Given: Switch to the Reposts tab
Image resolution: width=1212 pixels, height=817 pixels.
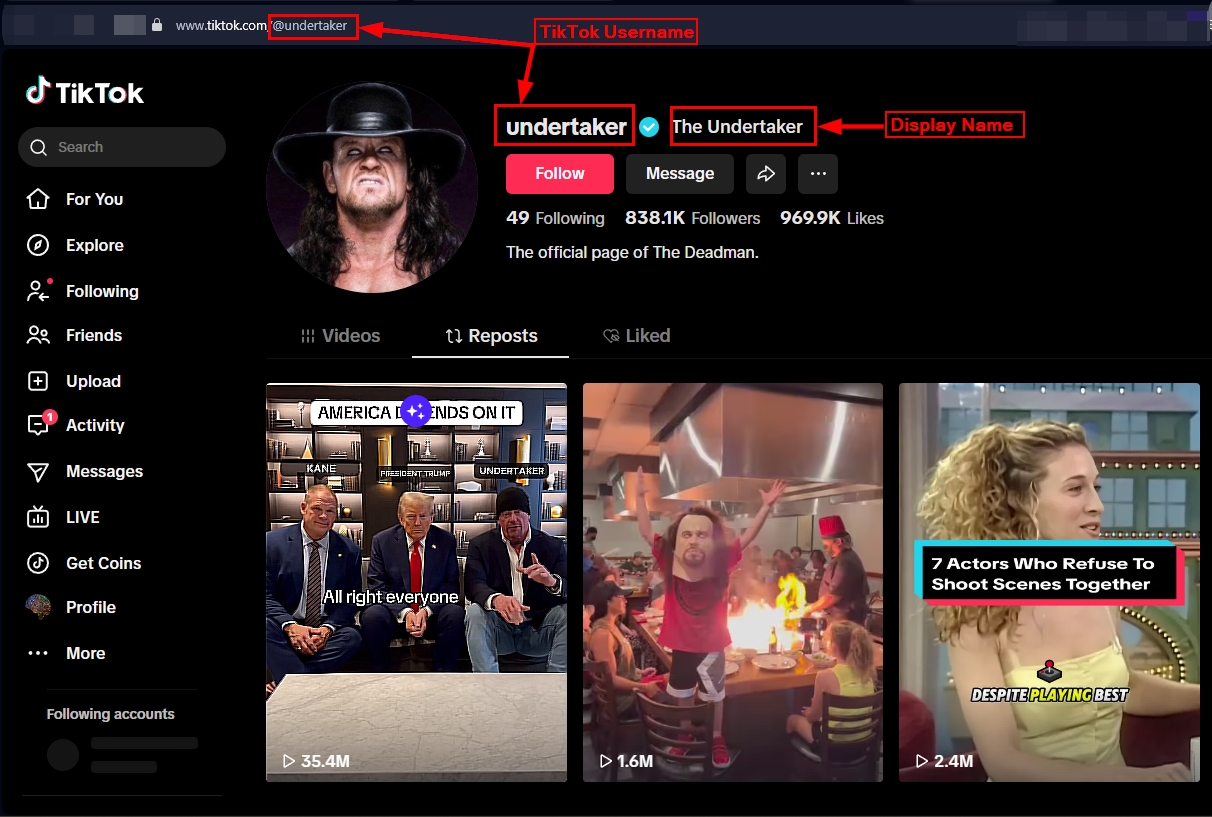Looking at the screenshot, I should pos(491,336).
